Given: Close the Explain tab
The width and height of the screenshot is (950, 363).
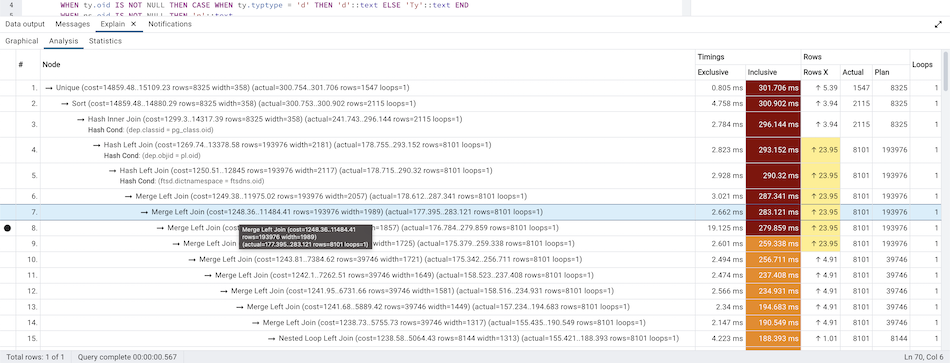Looking at the screenshot, I should [133, 24].
